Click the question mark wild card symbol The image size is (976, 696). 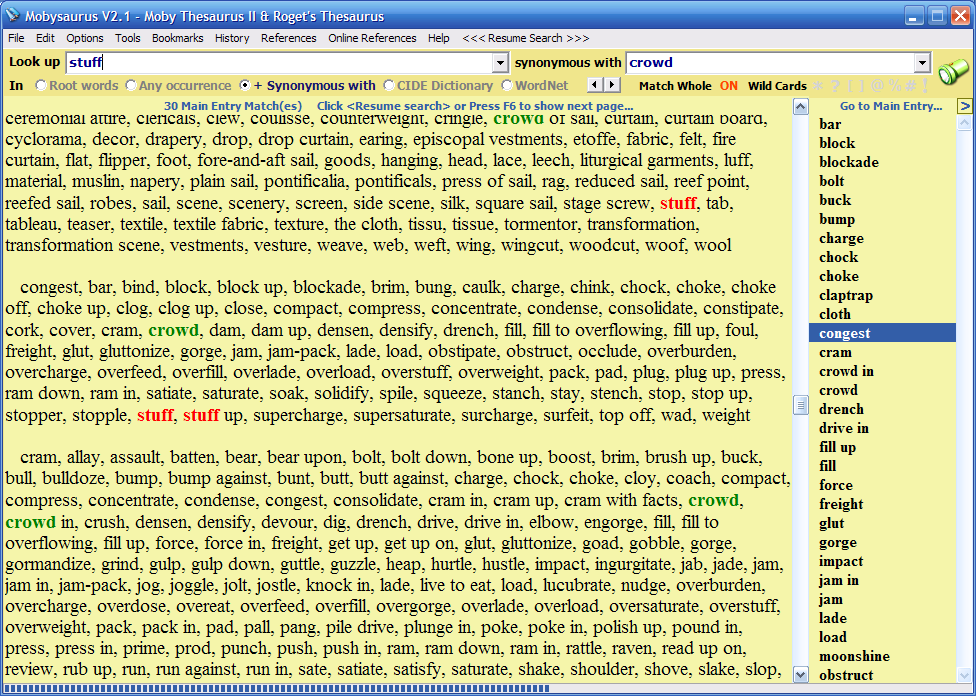point(835,85)
